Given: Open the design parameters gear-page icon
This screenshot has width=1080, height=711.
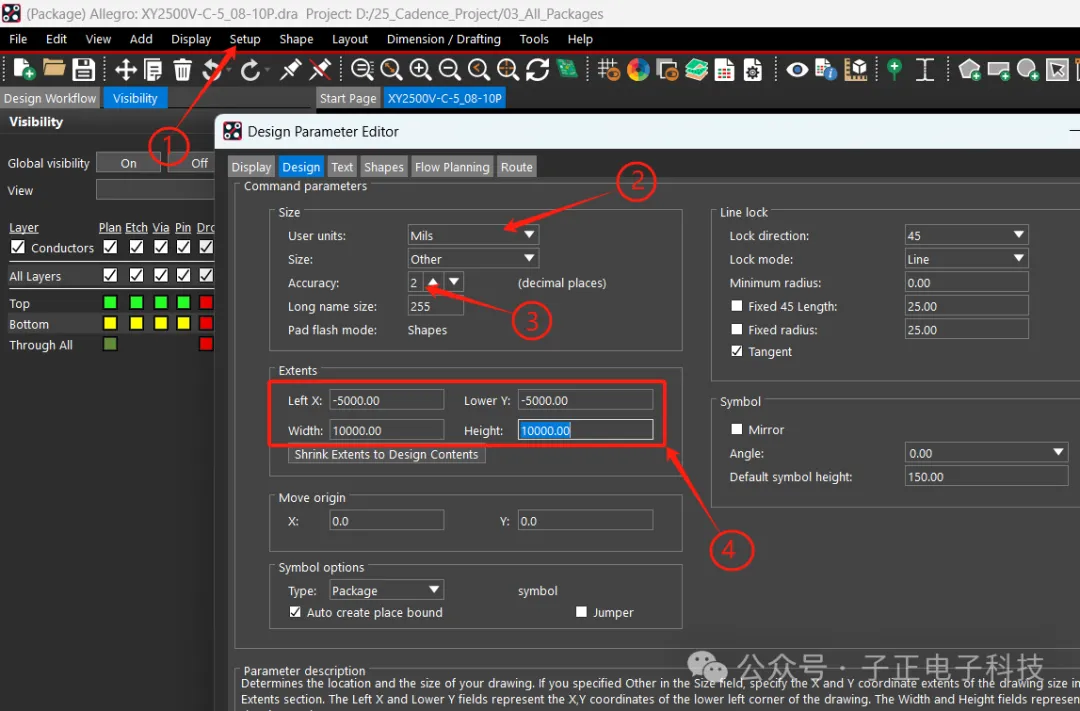Looking at the screenshot, I should click(x=753, y=70).
